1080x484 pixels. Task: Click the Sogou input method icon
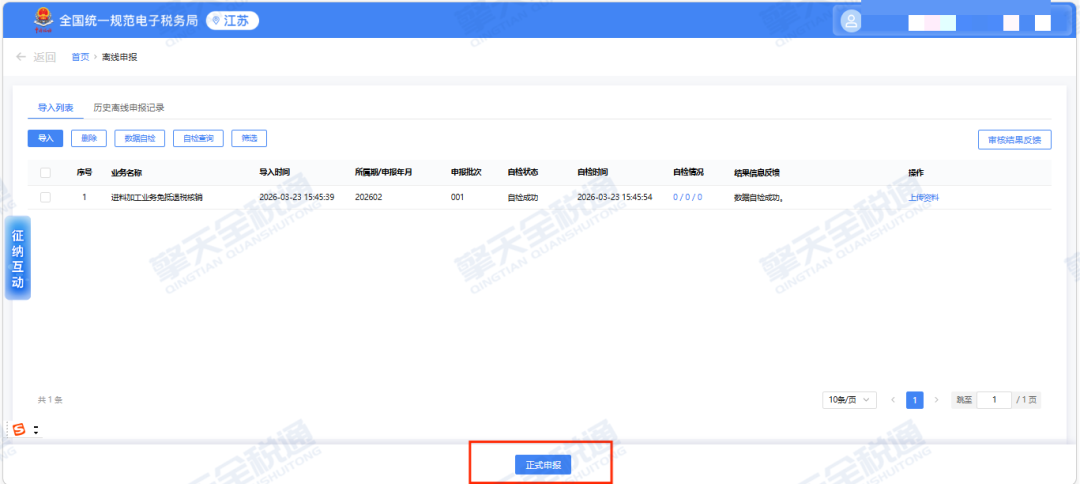19,430
